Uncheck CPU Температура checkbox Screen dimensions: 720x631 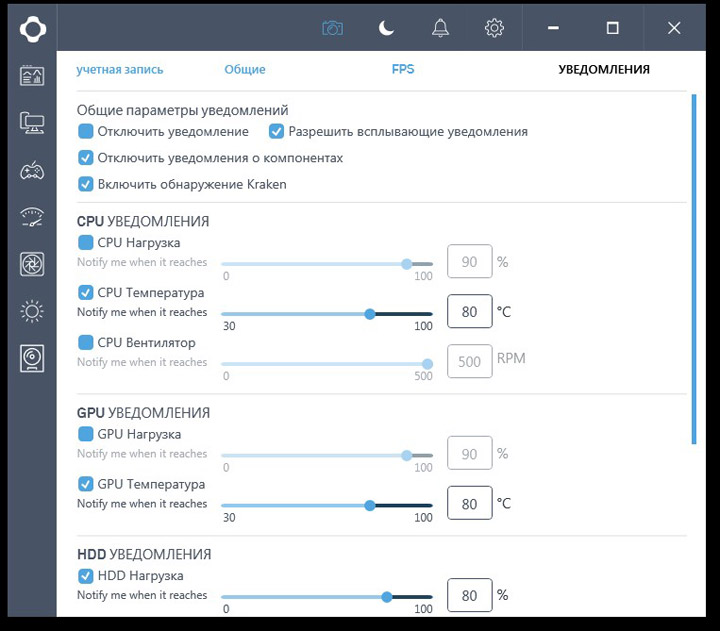click(85, 293)
